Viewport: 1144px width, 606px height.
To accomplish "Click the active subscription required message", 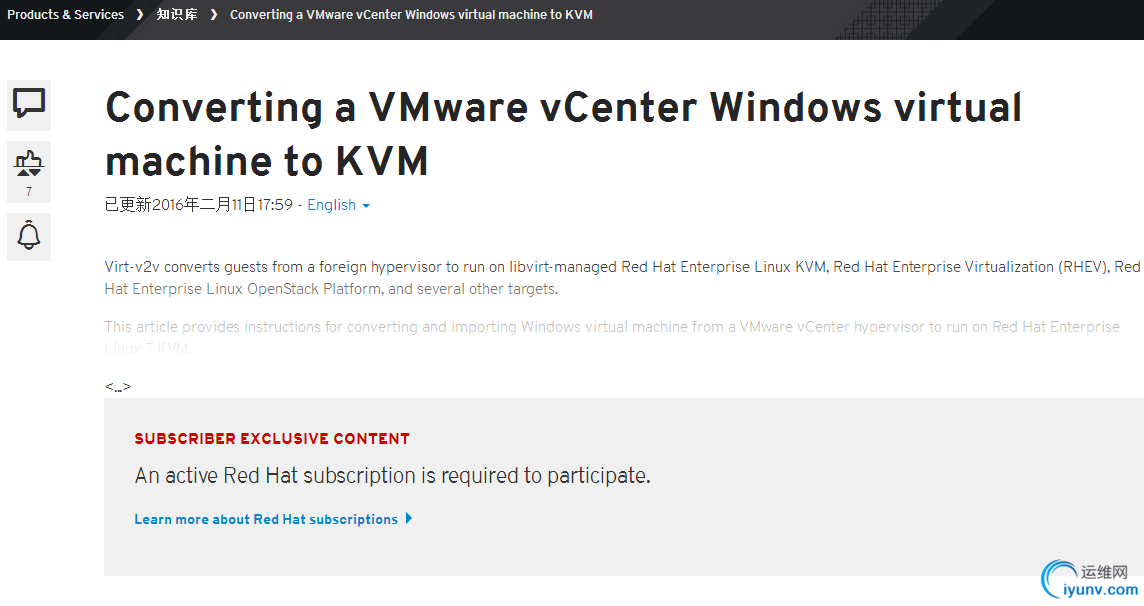I will [x=392, y=476].
